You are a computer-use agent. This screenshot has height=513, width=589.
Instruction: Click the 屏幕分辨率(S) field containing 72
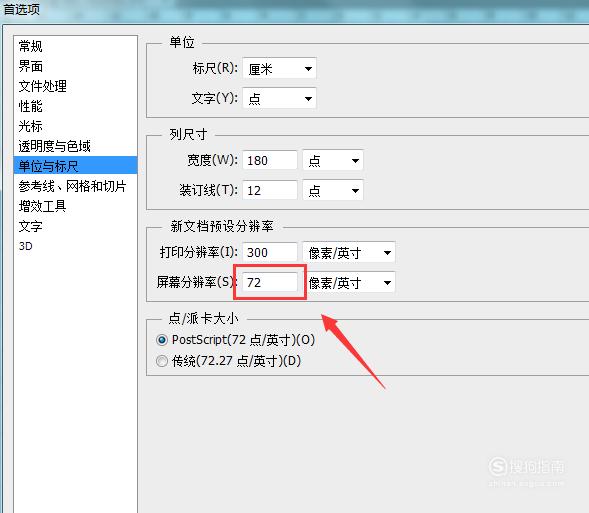[270, 282]
